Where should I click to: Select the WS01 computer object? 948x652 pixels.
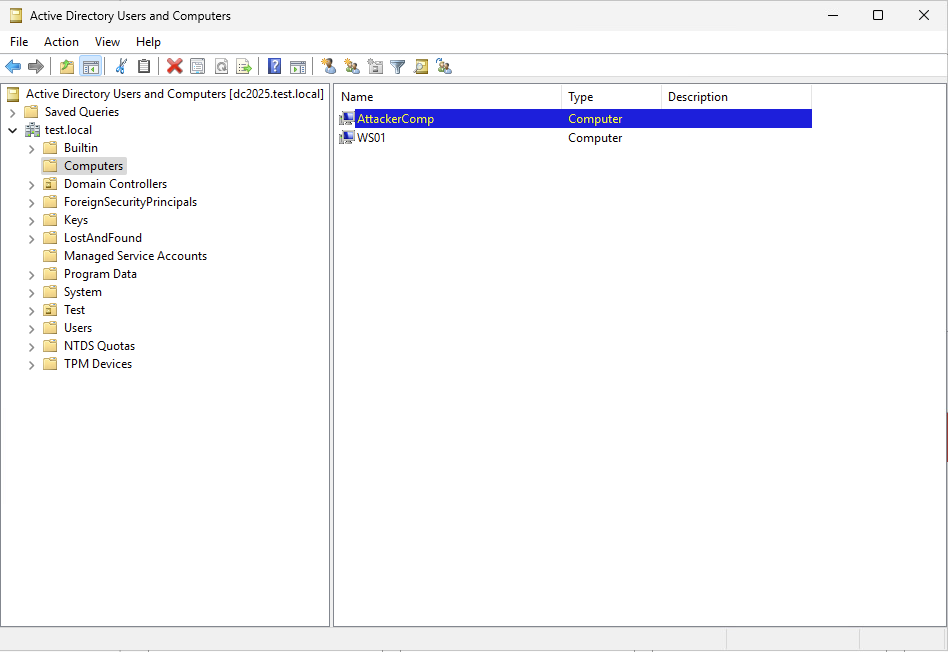(x=367, y=138)
